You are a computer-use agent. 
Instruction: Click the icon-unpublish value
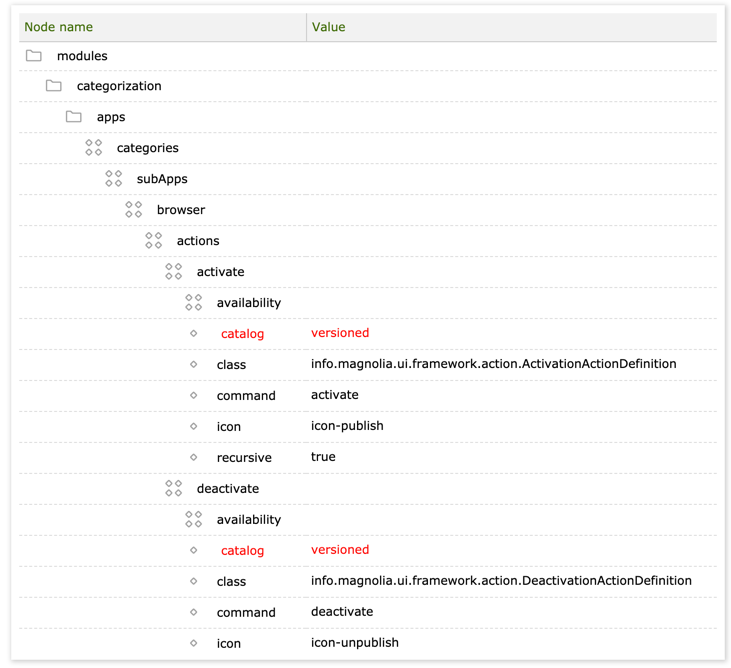point(354,643)
